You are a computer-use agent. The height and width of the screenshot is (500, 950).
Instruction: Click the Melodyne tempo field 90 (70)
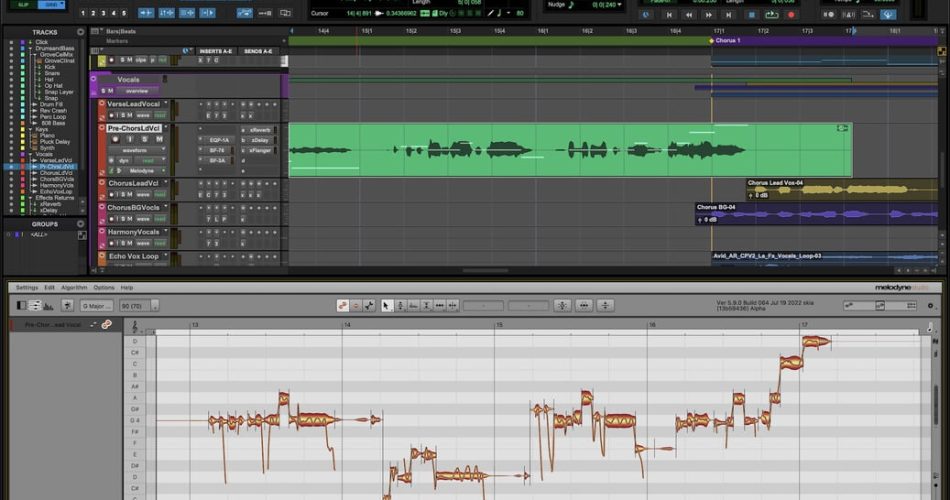point(136,306)
